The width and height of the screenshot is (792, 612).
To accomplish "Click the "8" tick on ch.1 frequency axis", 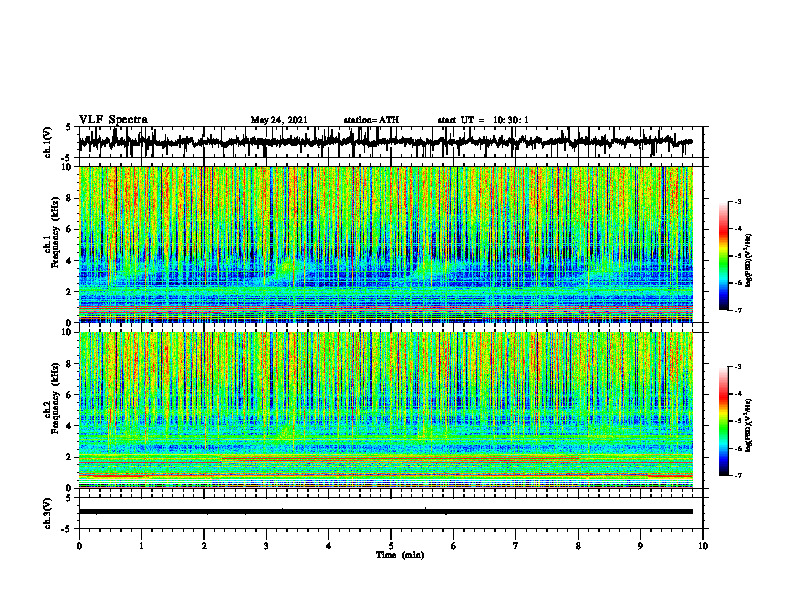I will click(x=69, y=198).
